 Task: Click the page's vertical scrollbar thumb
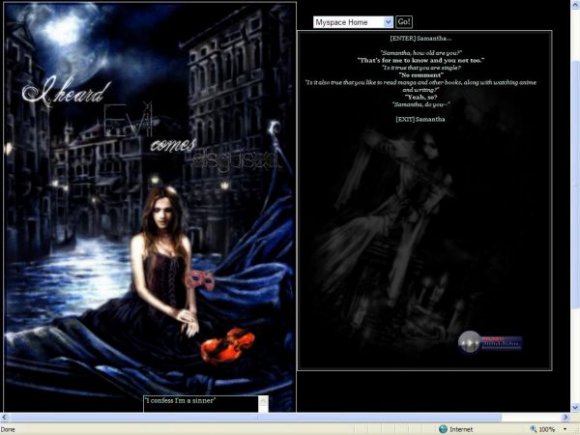(x=575, y=183)
